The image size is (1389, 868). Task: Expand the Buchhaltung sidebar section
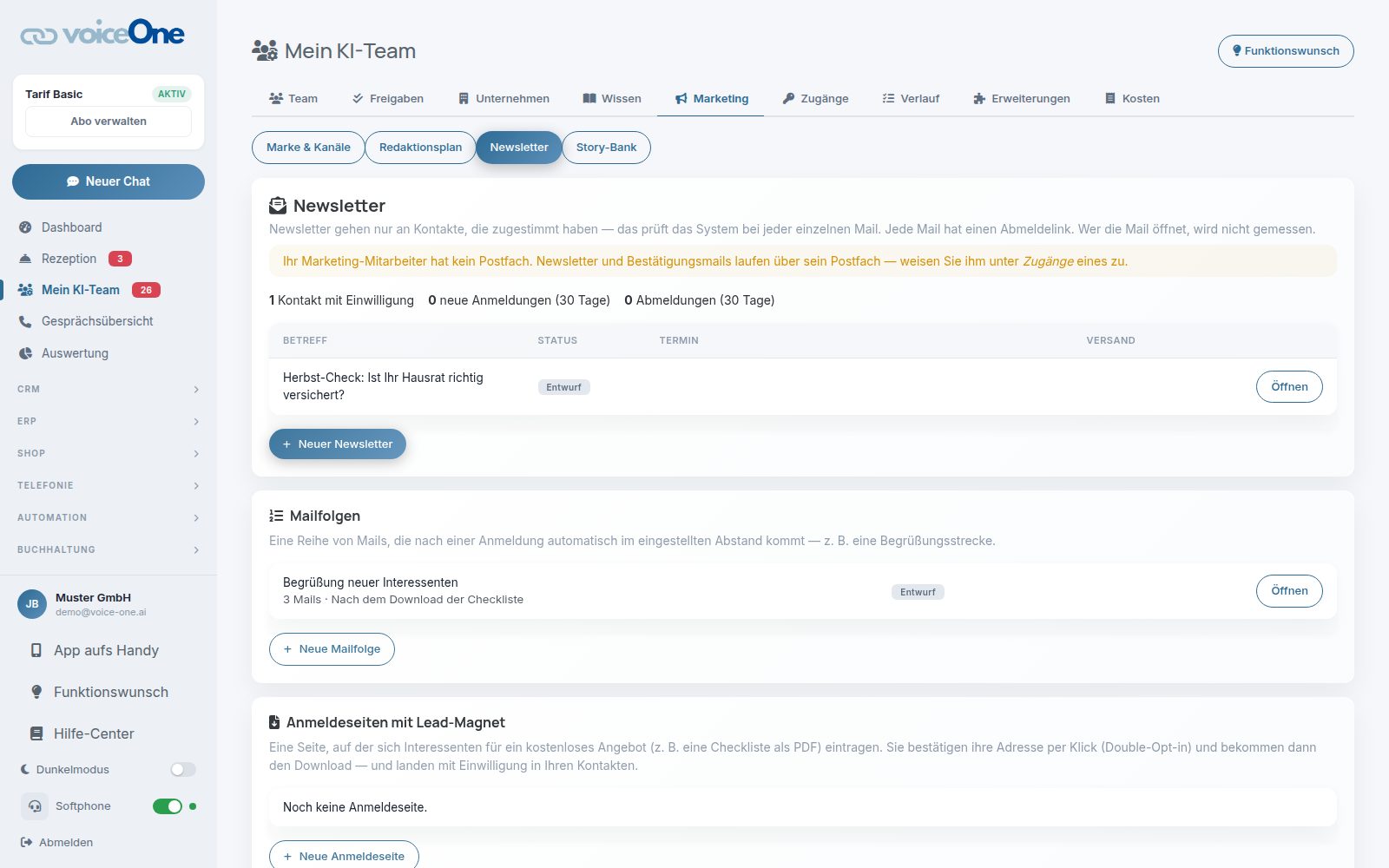(109, 549)
